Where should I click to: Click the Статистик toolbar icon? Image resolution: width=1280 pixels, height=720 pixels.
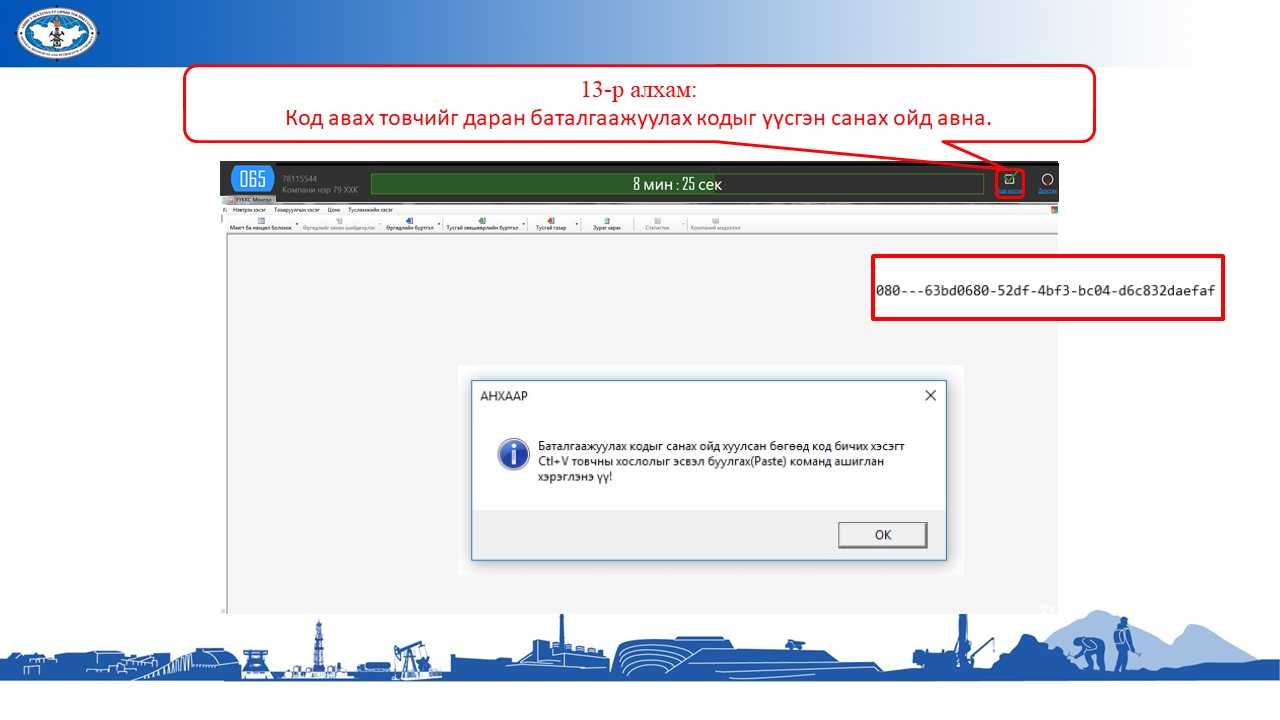[x=657, y=223]
